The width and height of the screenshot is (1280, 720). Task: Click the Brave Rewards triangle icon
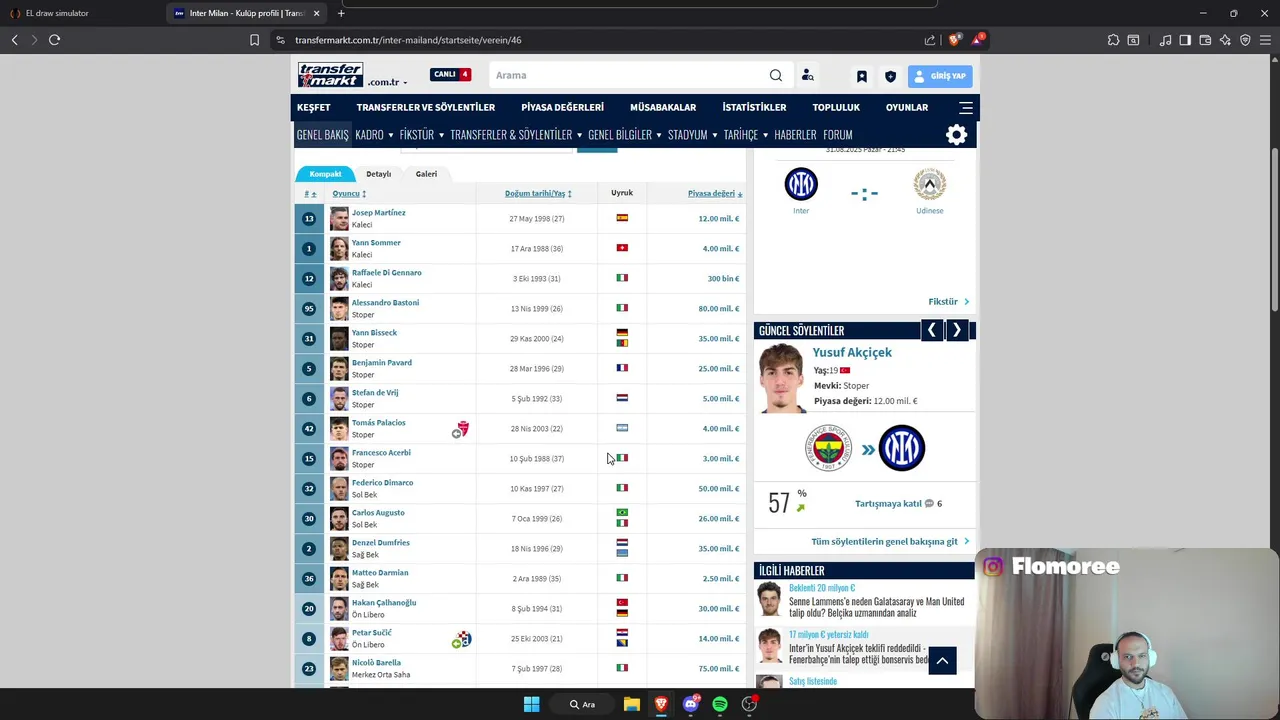pos(978,40)
